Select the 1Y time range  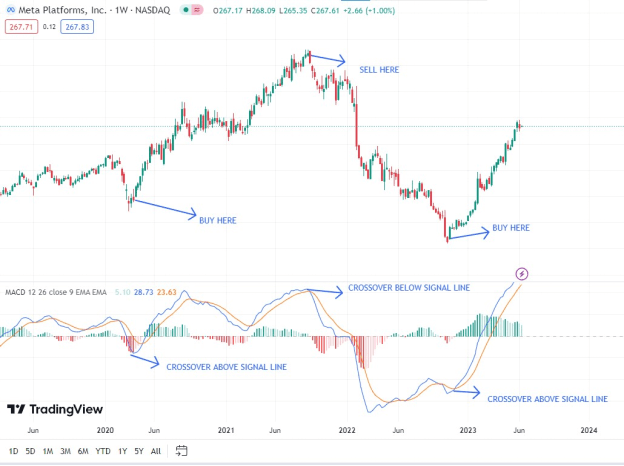(x=123, y=451)
